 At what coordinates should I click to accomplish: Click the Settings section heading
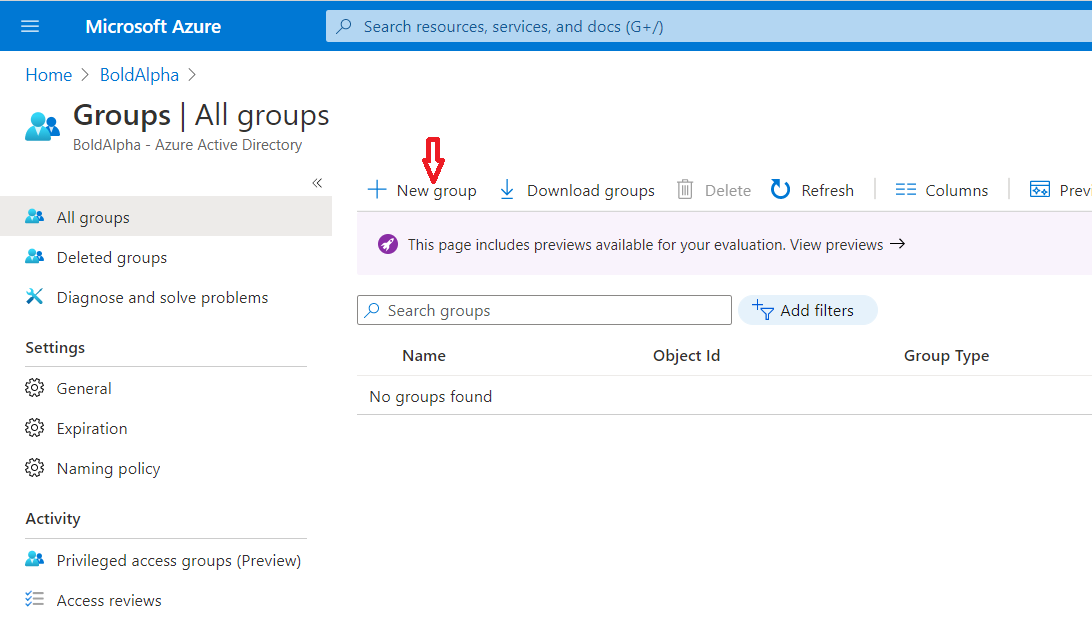pyautogui.click(x=55, y=348)
